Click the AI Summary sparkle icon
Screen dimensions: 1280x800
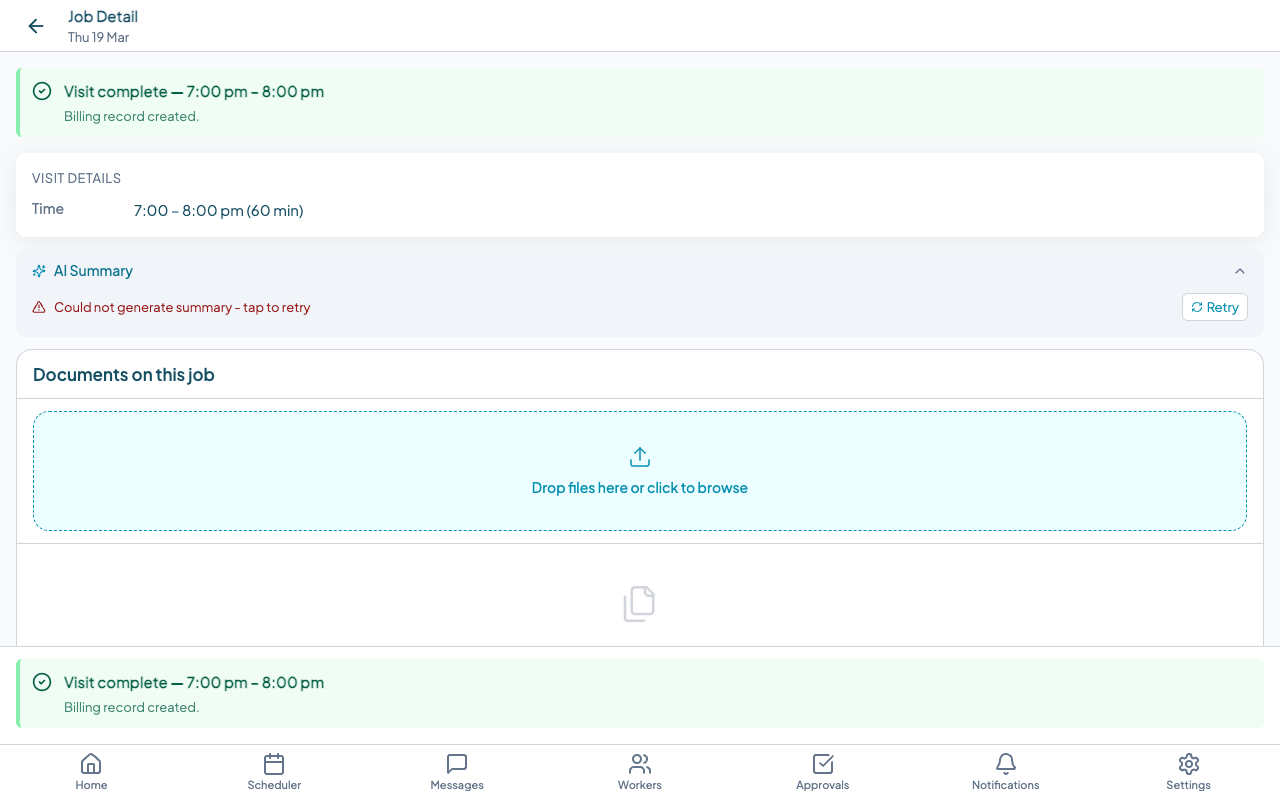(39, 271)
